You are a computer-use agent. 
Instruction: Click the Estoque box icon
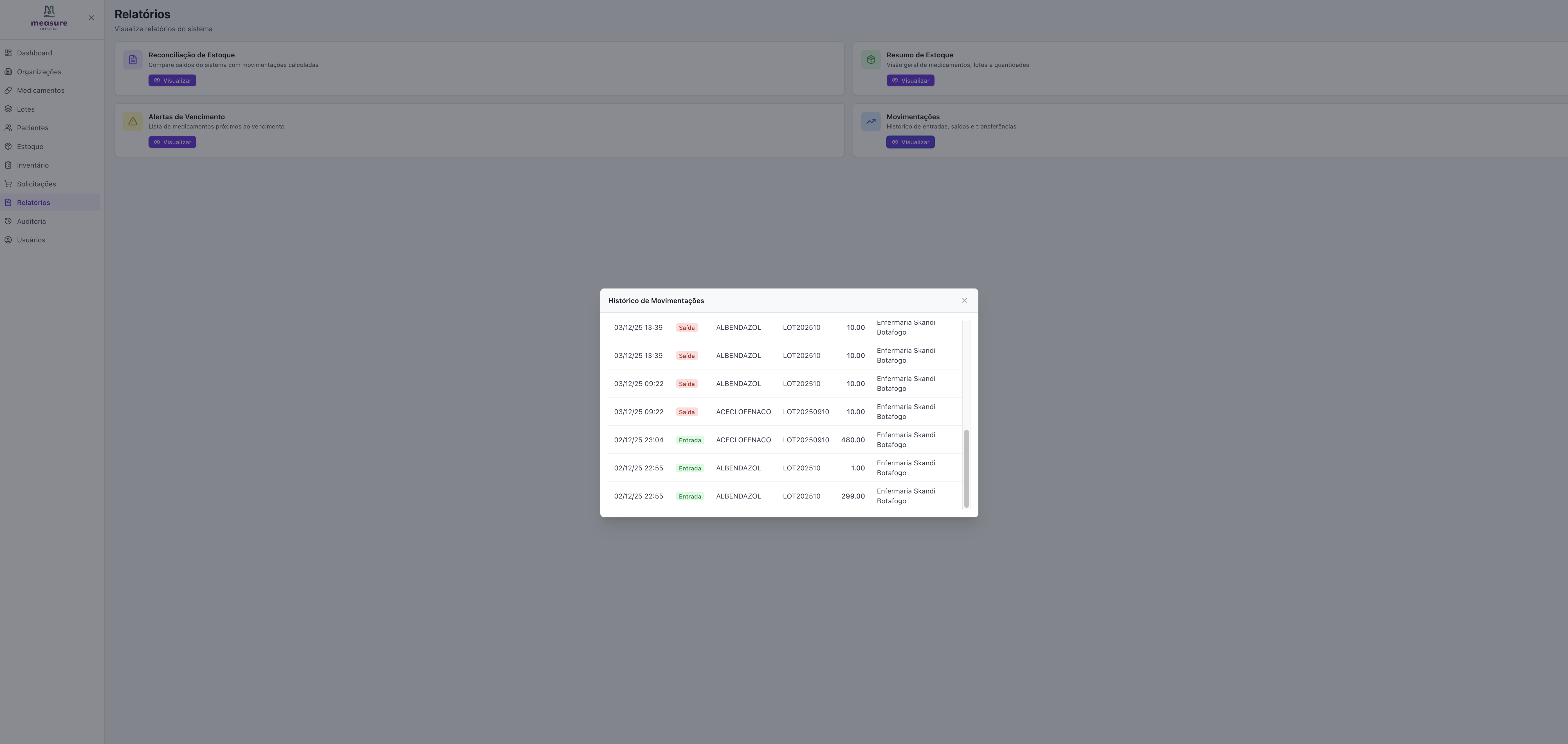pyautogui.click(x=8, y=146)
